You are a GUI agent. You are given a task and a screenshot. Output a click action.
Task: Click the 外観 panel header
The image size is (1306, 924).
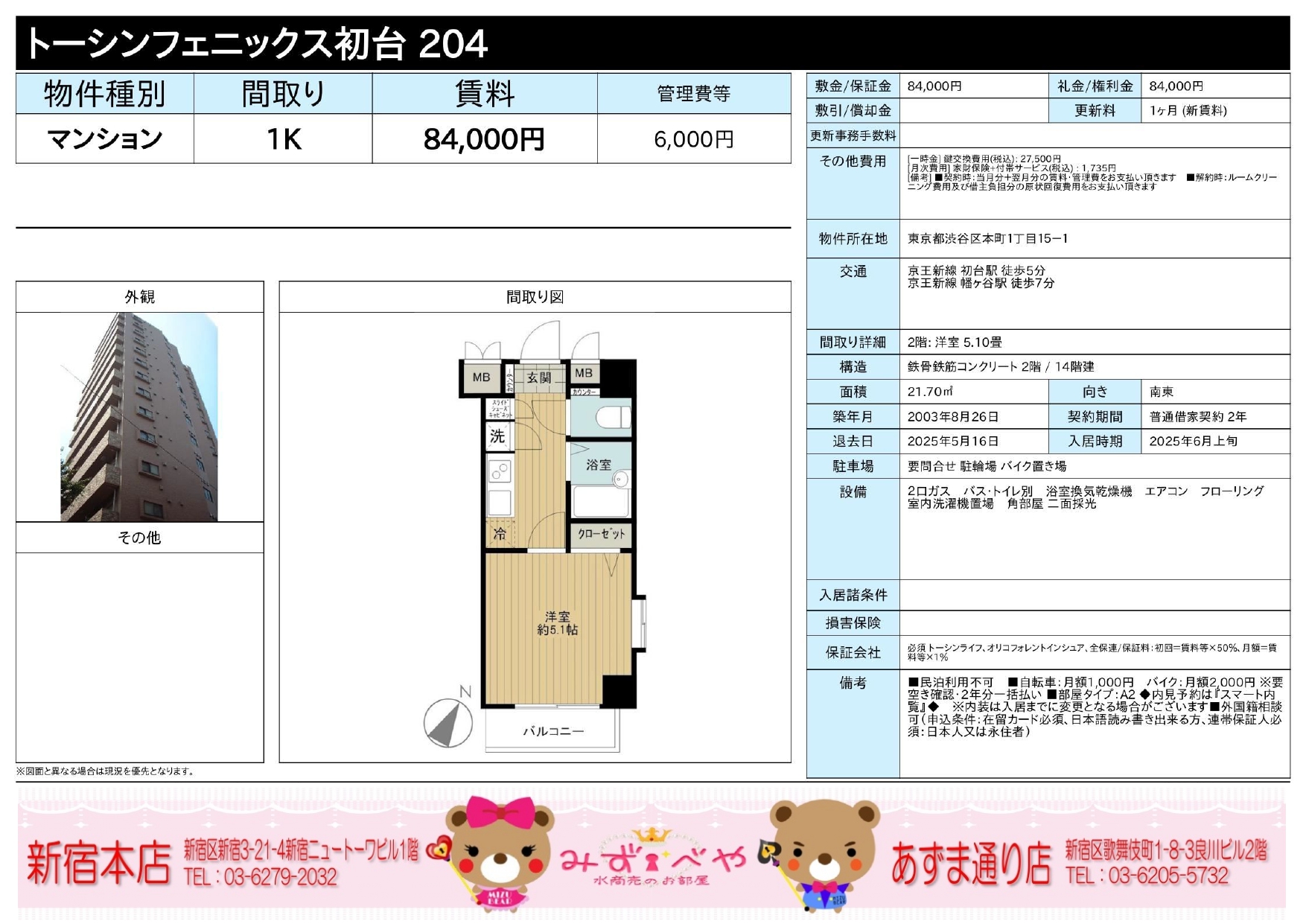pos(140,297)
